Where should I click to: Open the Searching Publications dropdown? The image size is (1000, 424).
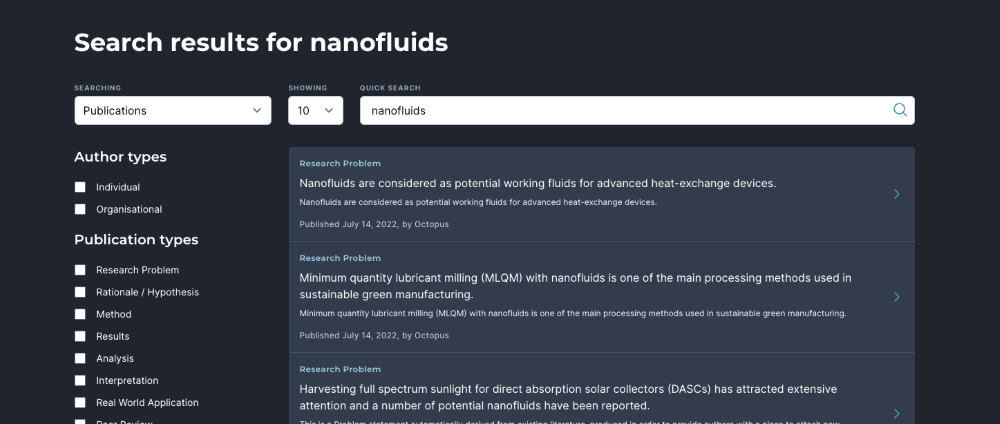pos(173,110)
